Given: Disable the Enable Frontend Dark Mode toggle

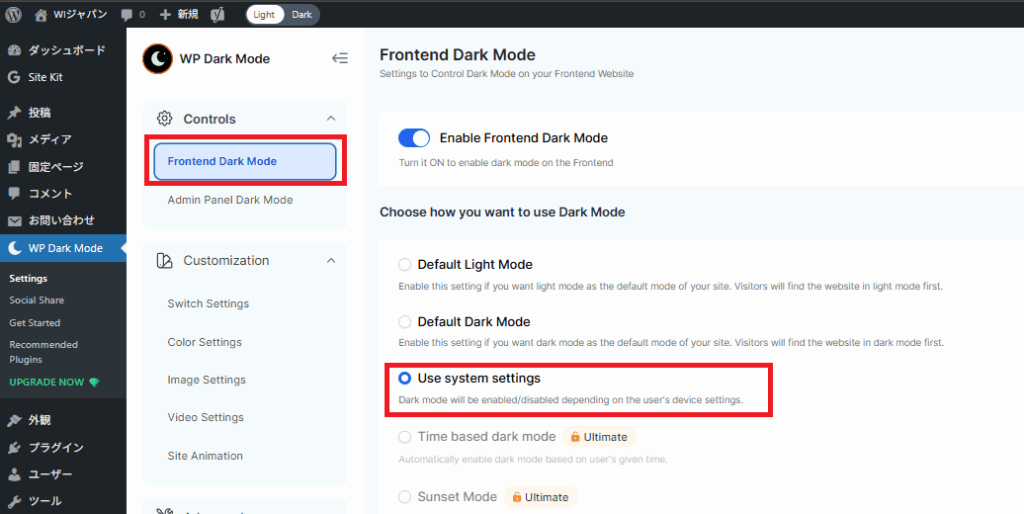Looking at the screenshot, I should 413,138.
